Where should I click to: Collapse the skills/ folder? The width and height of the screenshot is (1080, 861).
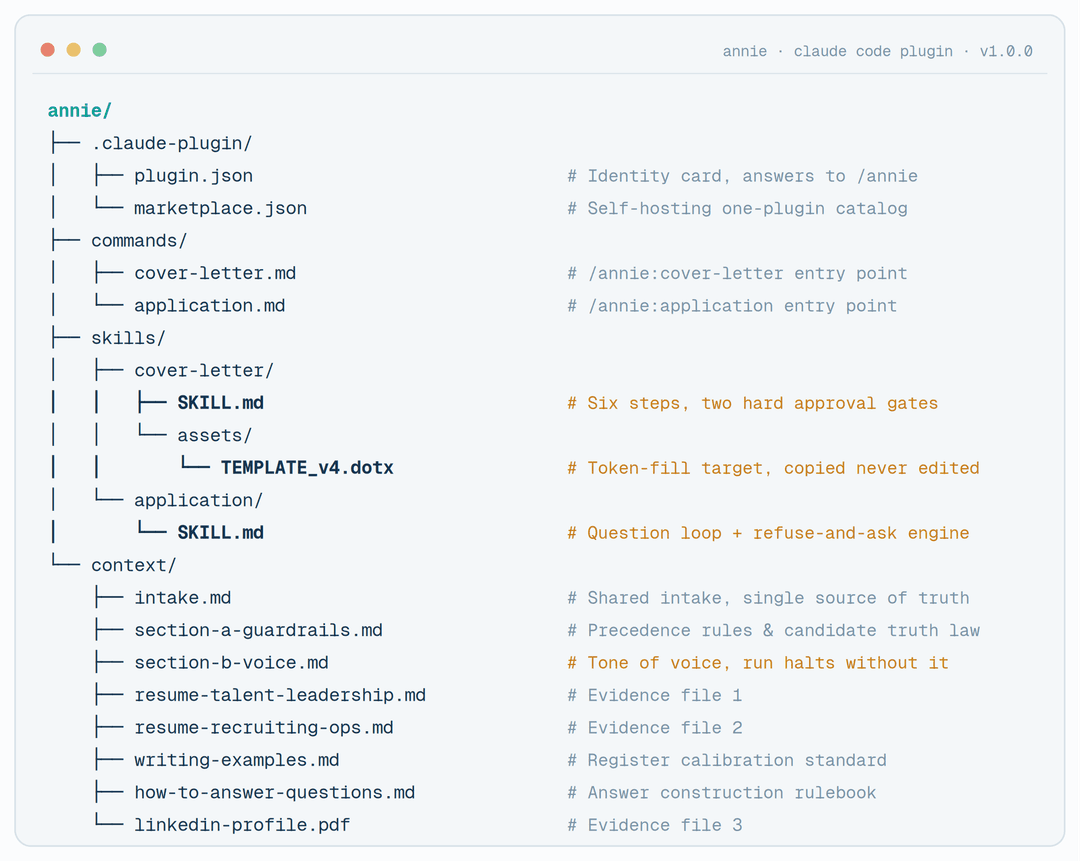click(128, 338)
